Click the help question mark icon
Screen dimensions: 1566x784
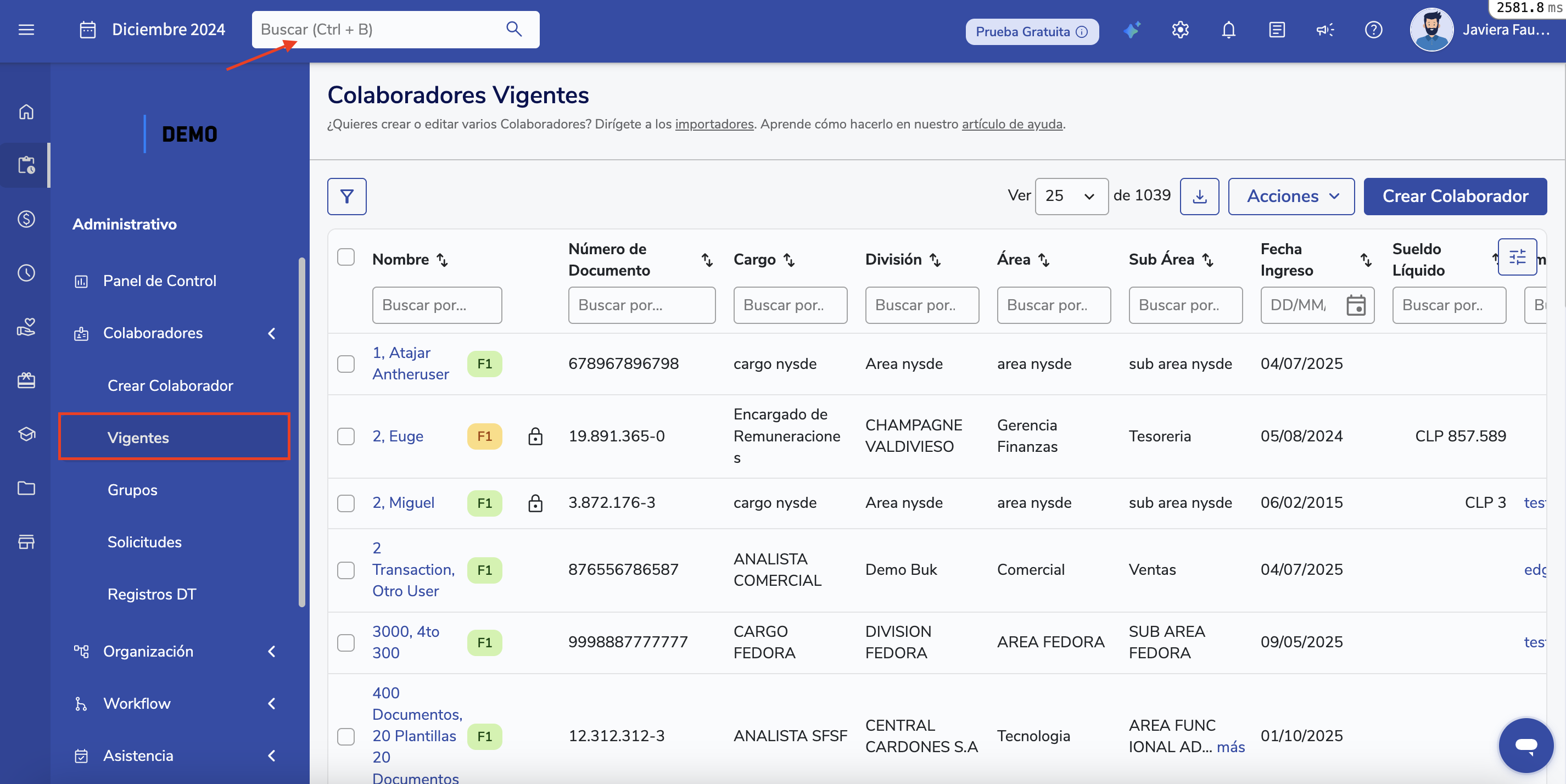[x=1373, y=30]
